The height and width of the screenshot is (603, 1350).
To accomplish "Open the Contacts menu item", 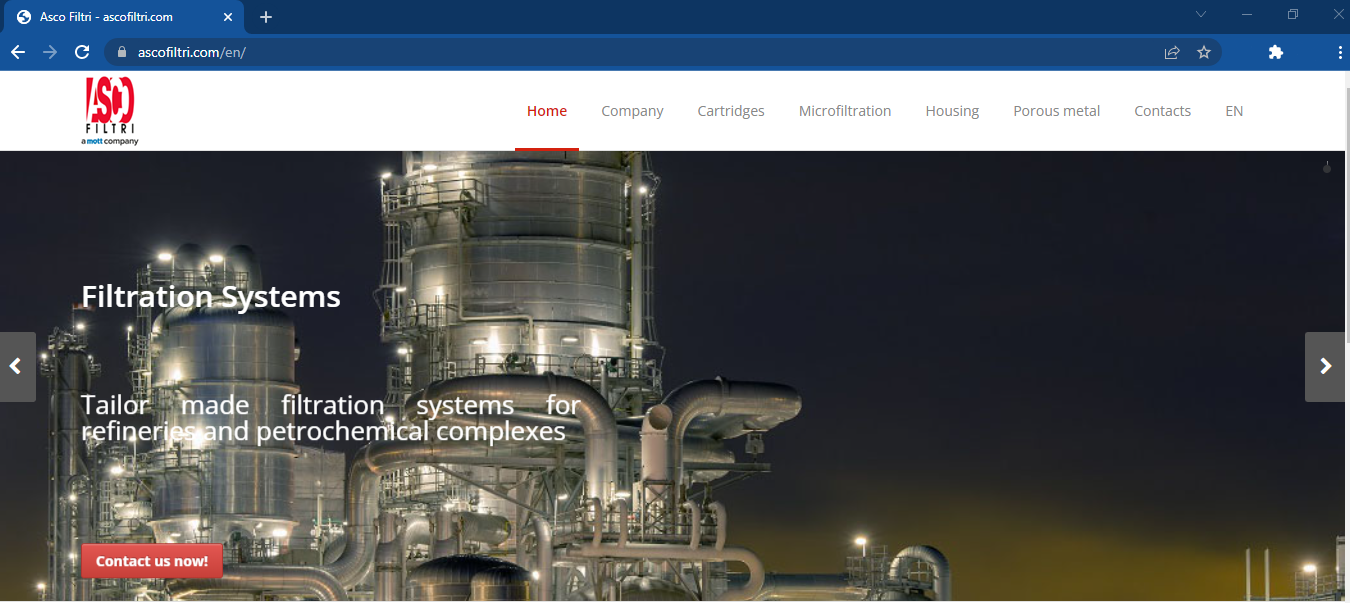I will click(1162, 111).
